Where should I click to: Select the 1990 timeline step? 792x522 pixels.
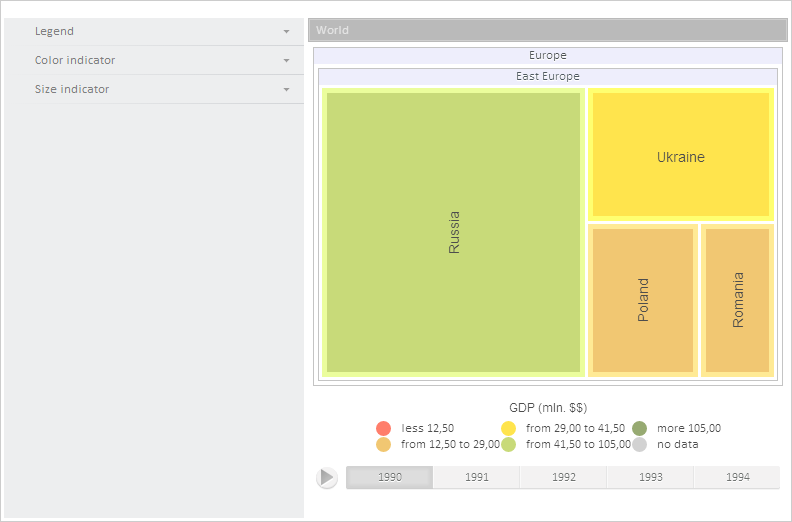click(x=390, y=477)
